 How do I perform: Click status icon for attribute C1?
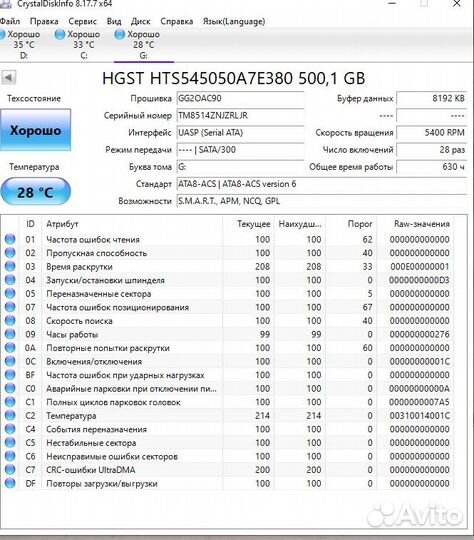point(10,402)
